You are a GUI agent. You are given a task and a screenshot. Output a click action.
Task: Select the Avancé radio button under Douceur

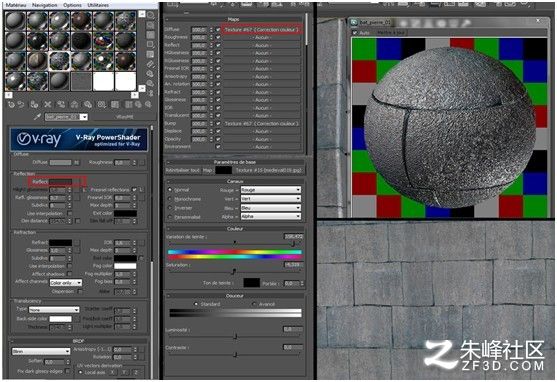[254, 304]
